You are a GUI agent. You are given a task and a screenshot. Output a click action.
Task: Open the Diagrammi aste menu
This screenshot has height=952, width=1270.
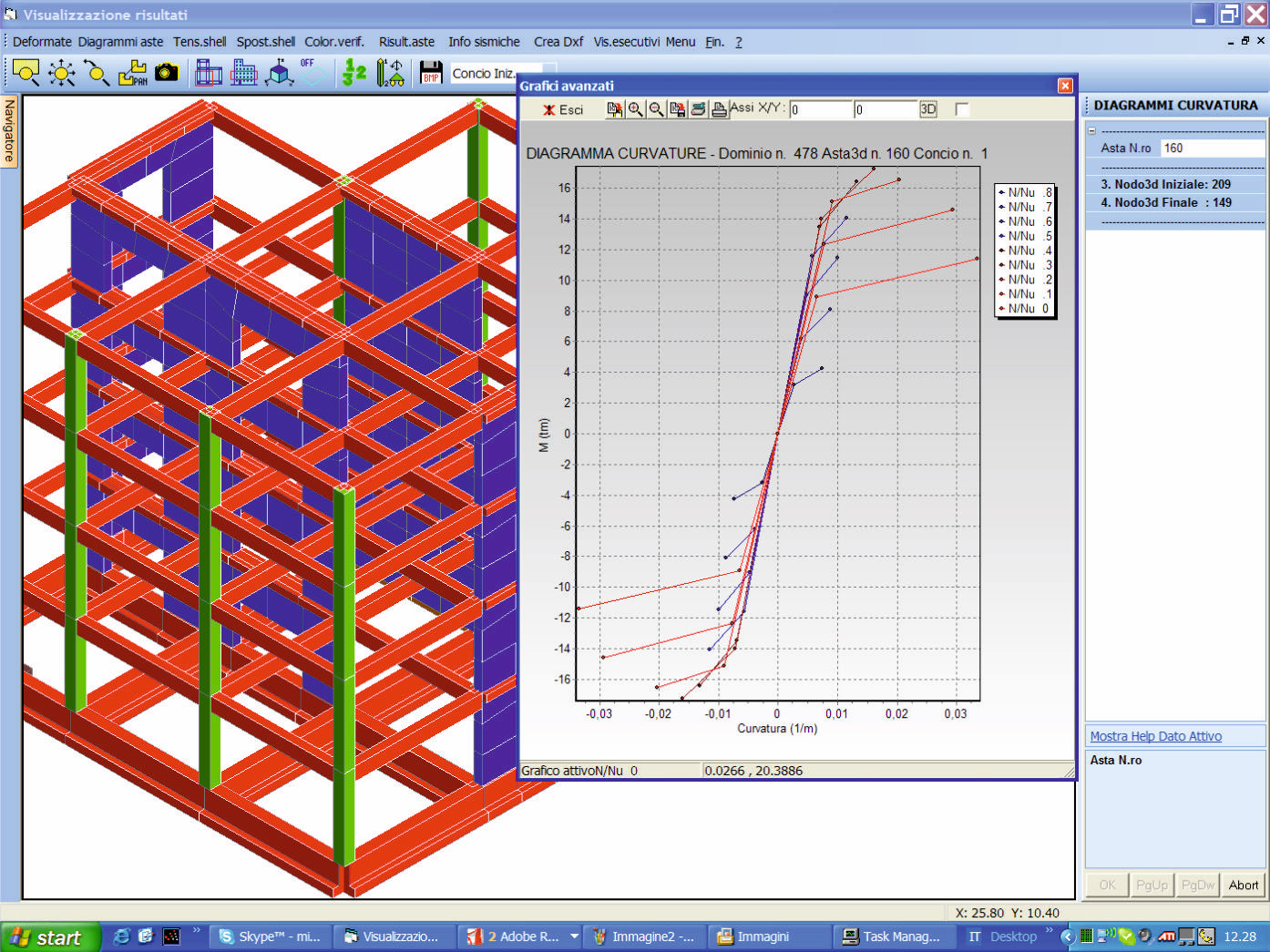coord(120,42)
